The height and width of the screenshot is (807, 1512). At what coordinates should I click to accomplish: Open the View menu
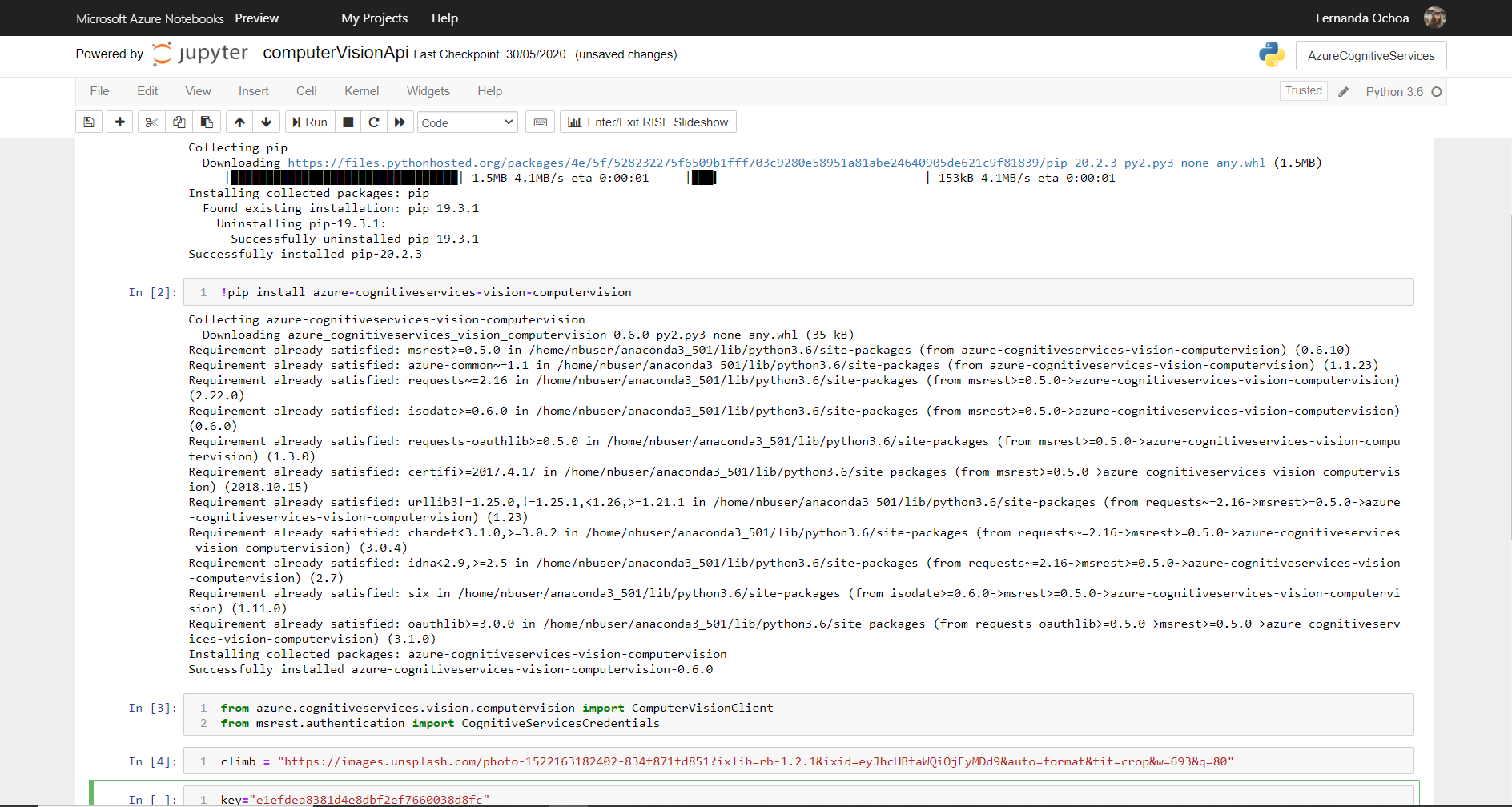(x=199, y=91)
